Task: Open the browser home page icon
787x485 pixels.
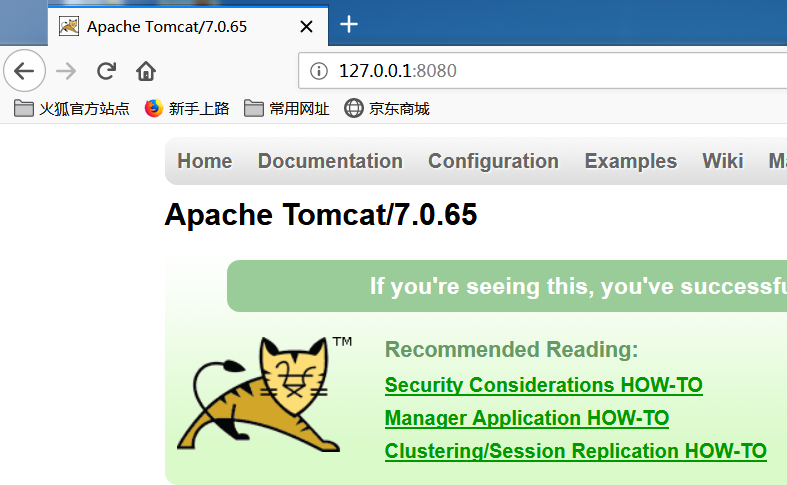Action: click(x=146, y=71)
